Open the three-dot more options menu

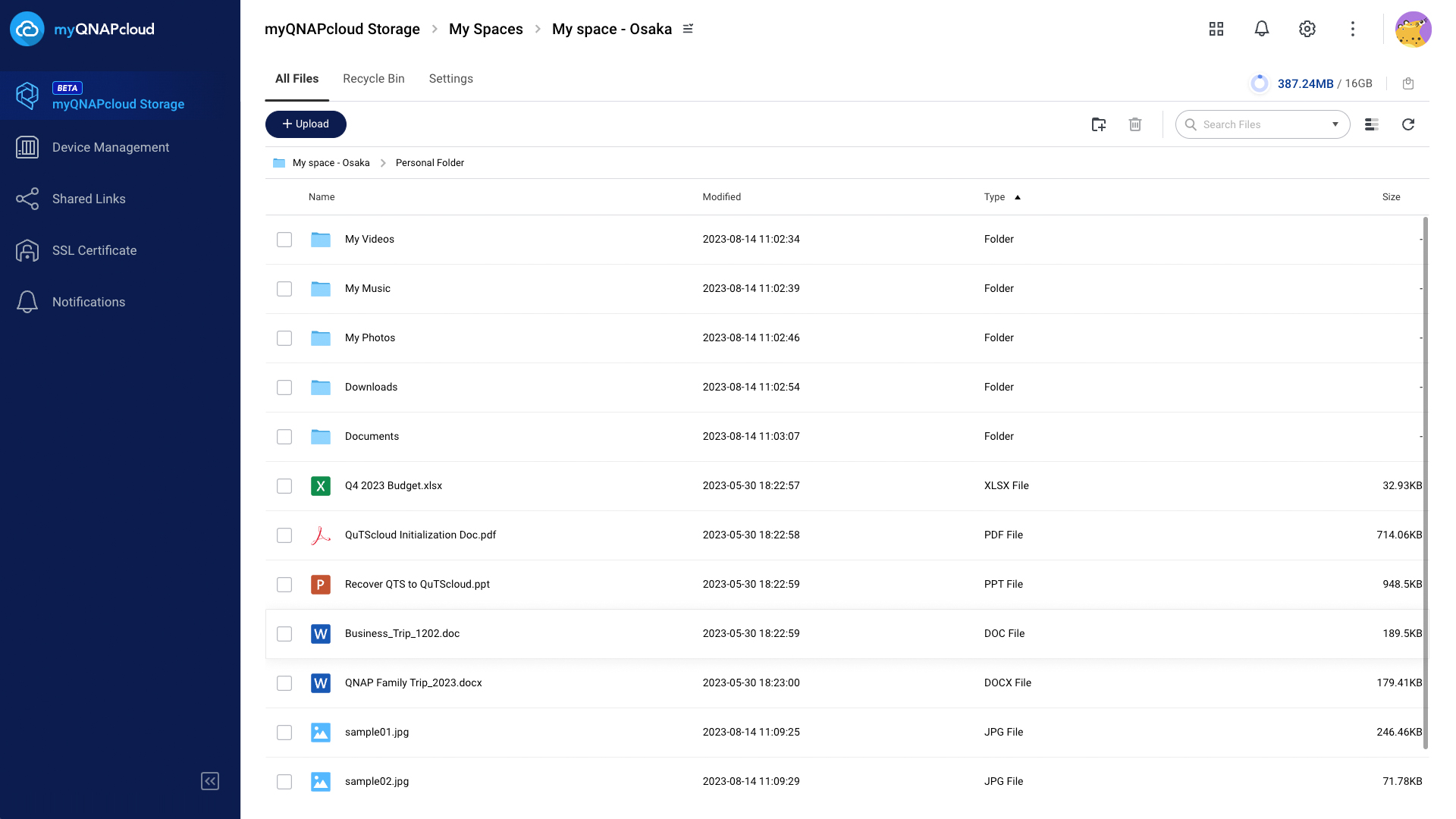point(1353,29)
